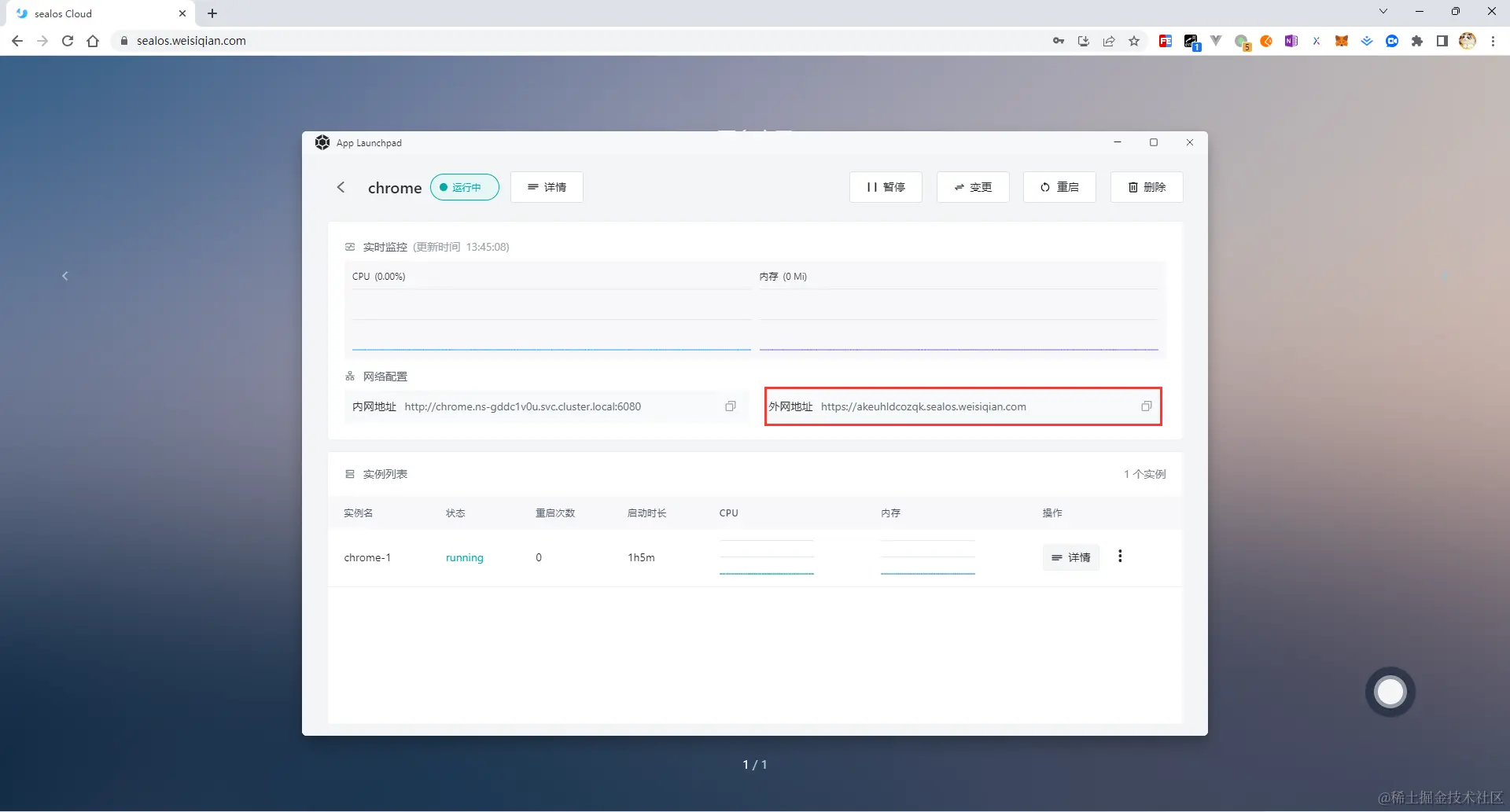
Task: Open the Chrome profile avatar
Action: click(x=1468, y=41)
